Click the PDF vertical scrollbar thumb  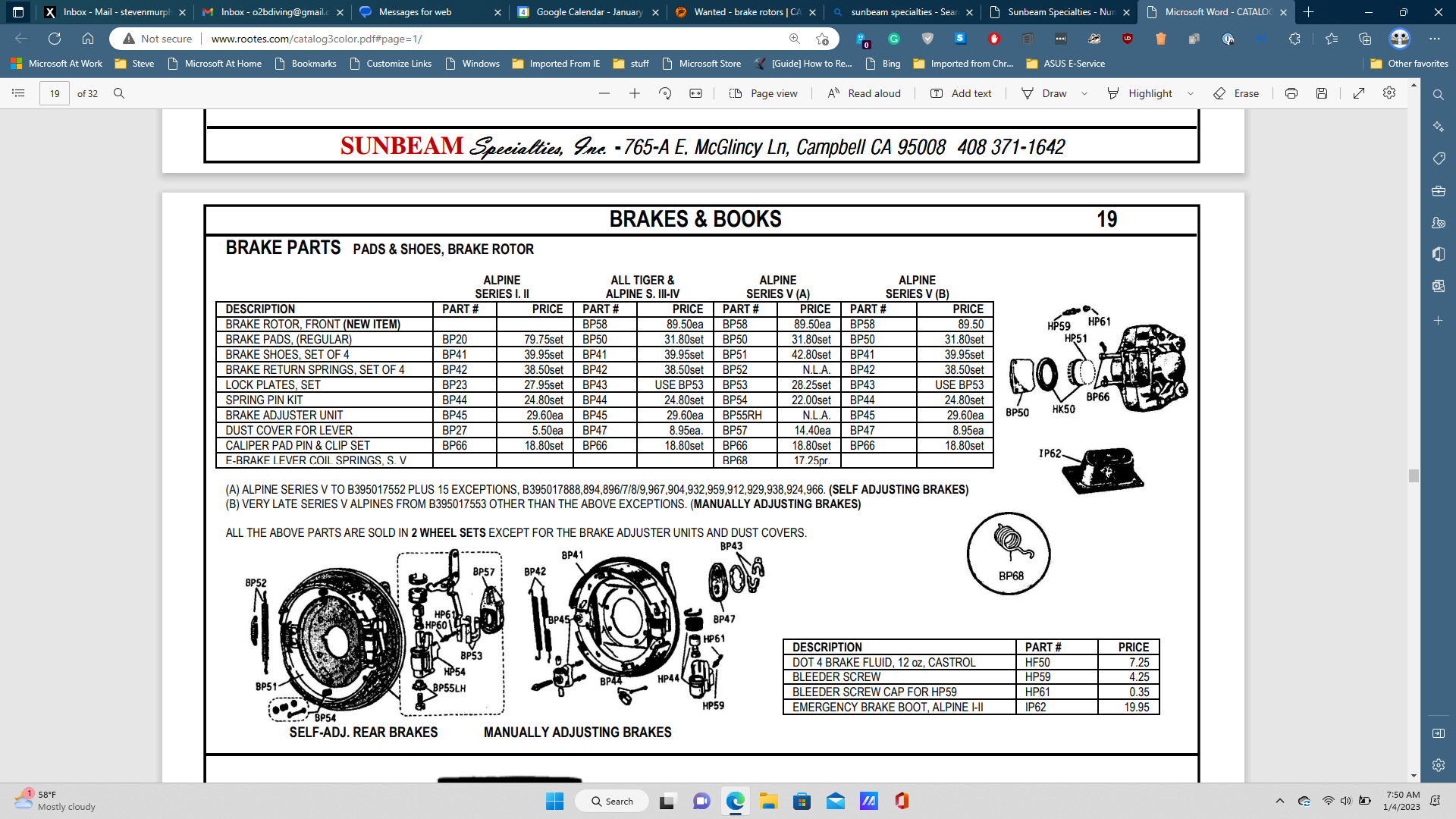(1414, 475)
